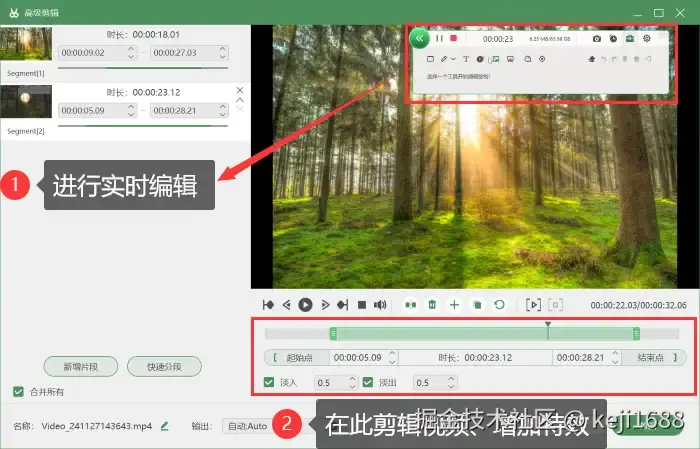Click the Segment[1] label text
Viewport: 700px width, 449px height.
26,73
